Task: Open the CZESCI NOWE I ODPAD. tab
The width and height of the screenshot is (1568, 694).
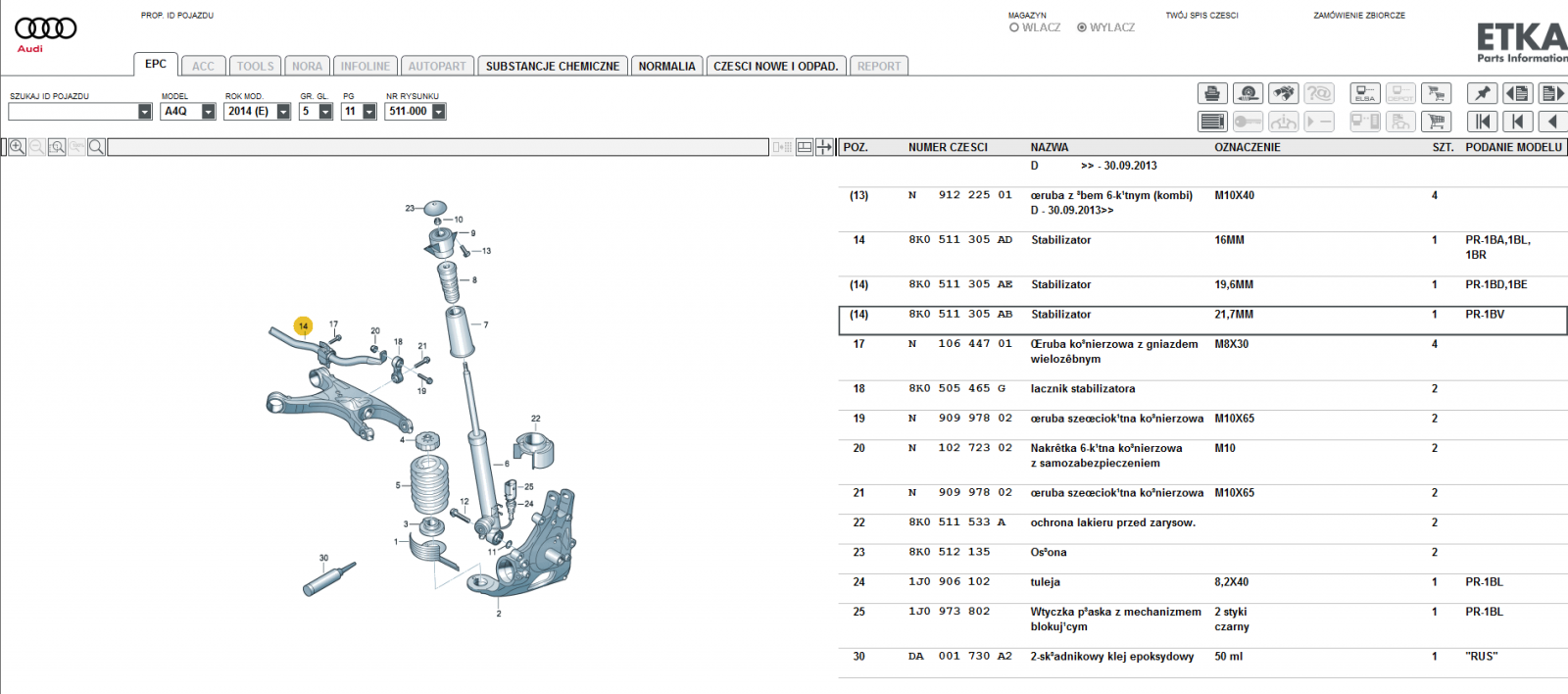Action: 776,66
